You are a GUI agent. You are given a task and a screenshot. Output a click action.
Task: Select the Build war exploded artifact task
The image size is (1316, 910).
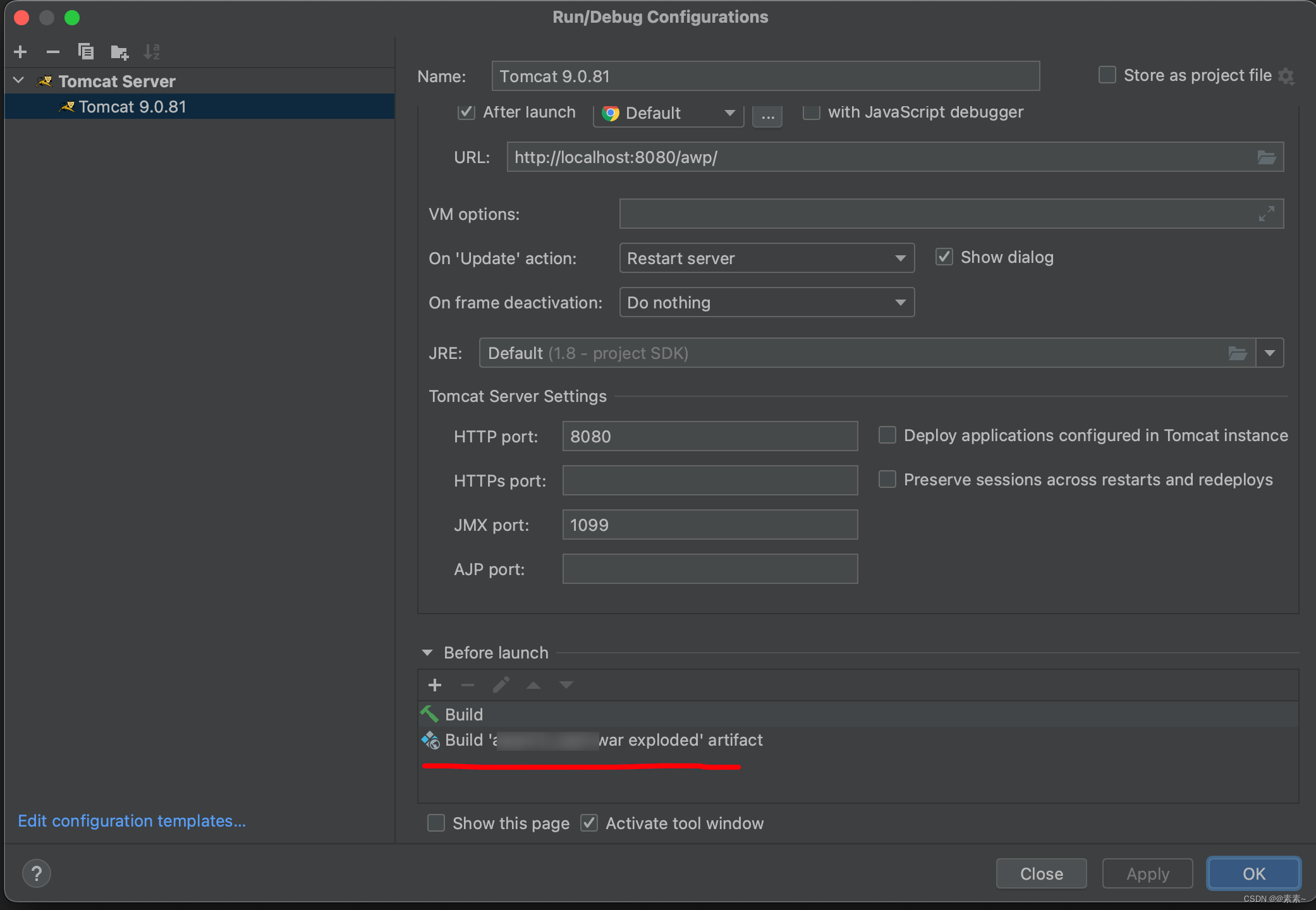pos(858,740)
